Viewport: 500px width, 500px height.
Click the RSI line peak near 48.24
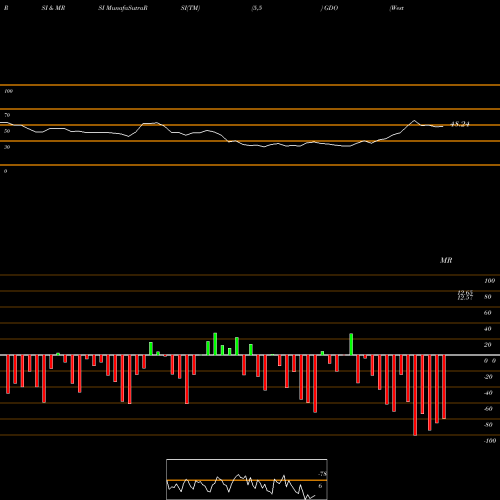(414, 120)
